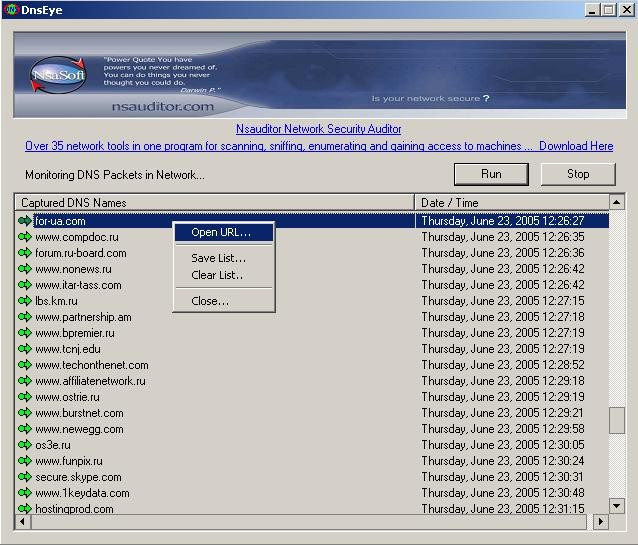Viewport: 638px width, 545px height.
Task: Click the green arrow icon beside www.techonthenet.com
Action: [25, 365]
